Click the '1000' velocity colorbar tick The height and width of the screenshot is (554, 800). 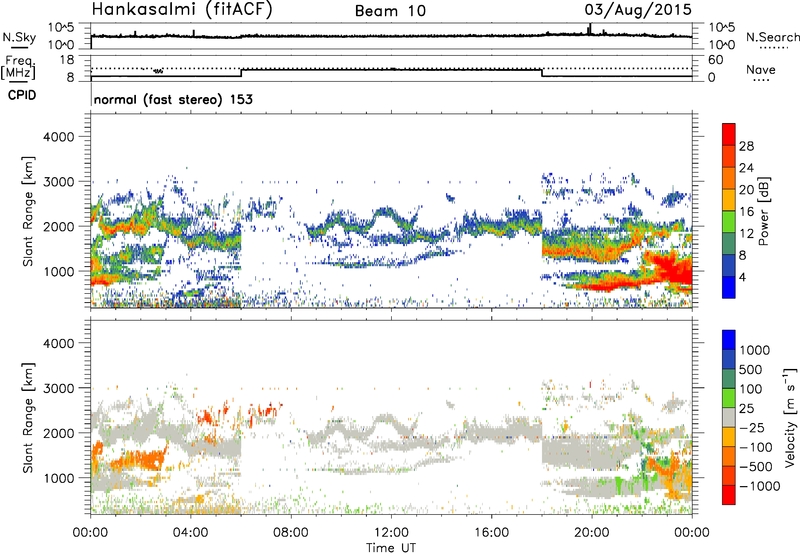754,350
